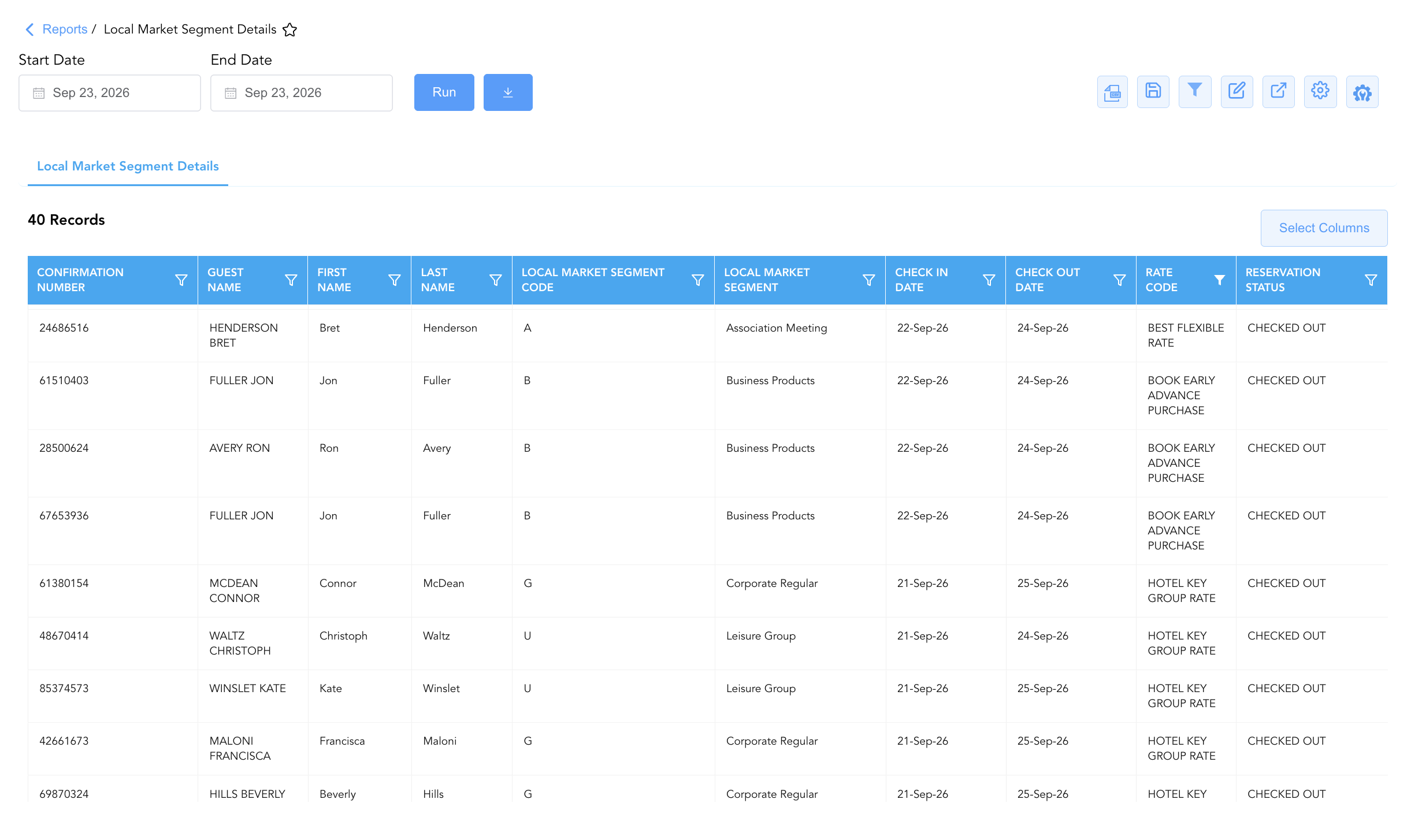Filter the Last Name column
Viewport: 1411px width, 840px height.
[x=496, y=280]
